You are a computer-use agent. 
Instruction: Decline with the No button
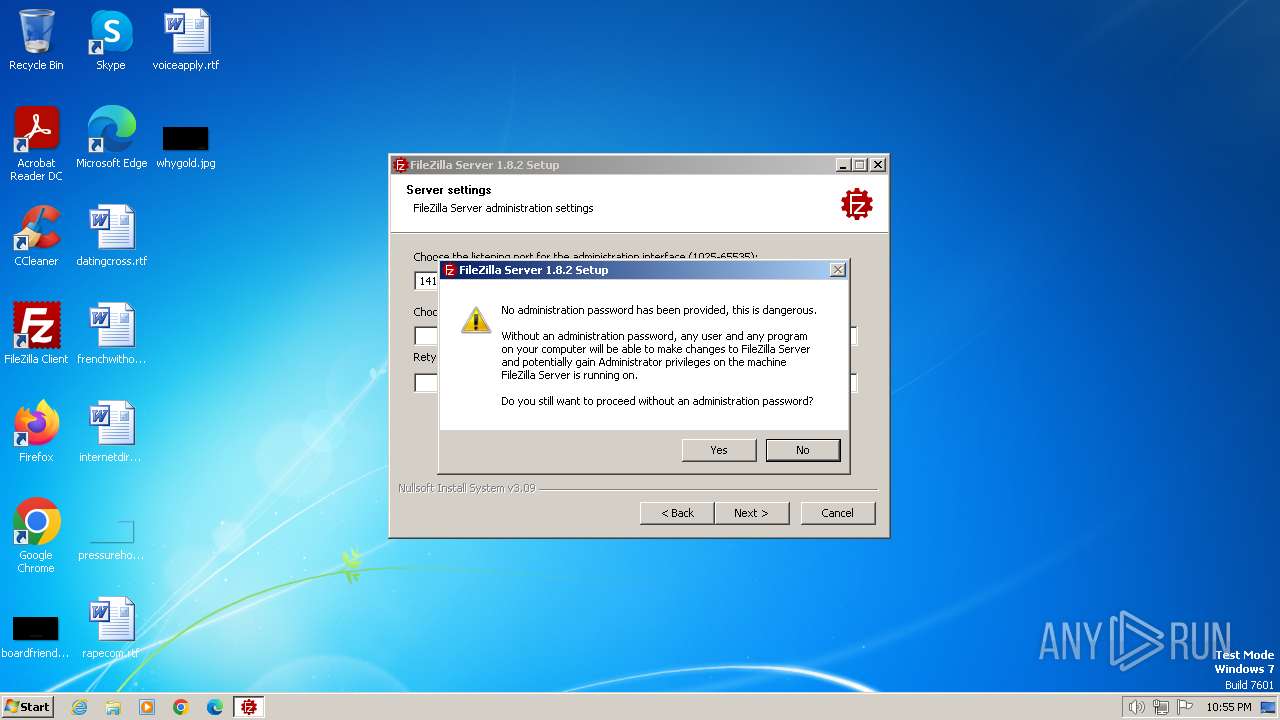coord(803,450)
